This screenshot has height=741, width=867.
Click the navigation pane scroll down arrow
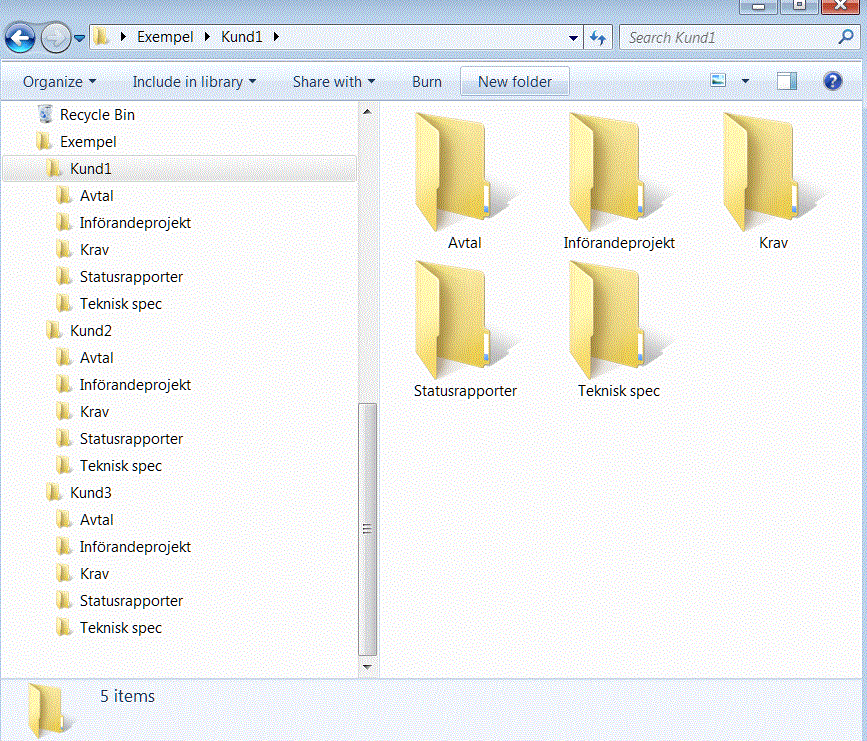pyautogui.click(x=367, y=667)
